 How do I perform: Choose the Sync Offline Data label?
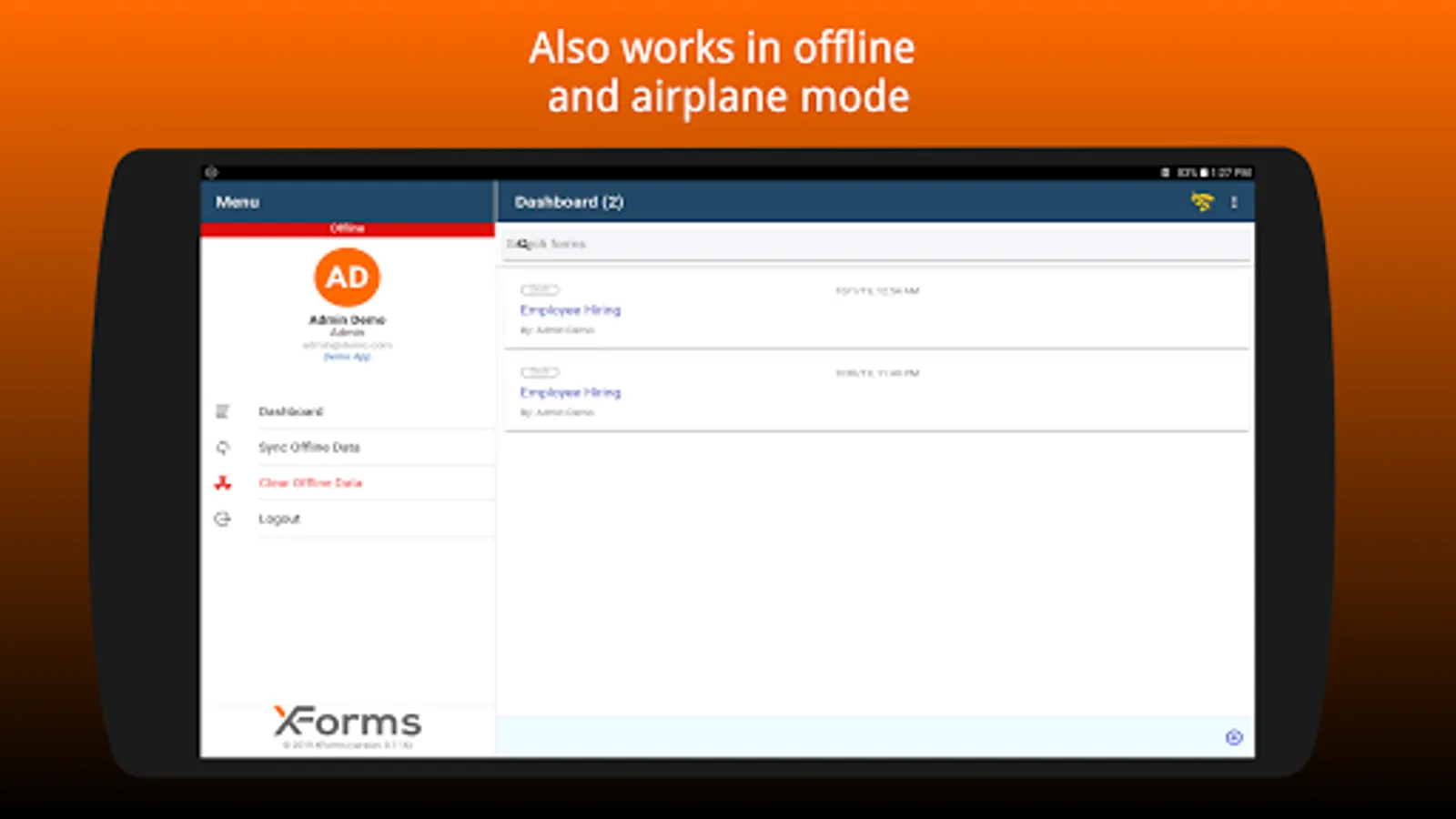(309, 447)
